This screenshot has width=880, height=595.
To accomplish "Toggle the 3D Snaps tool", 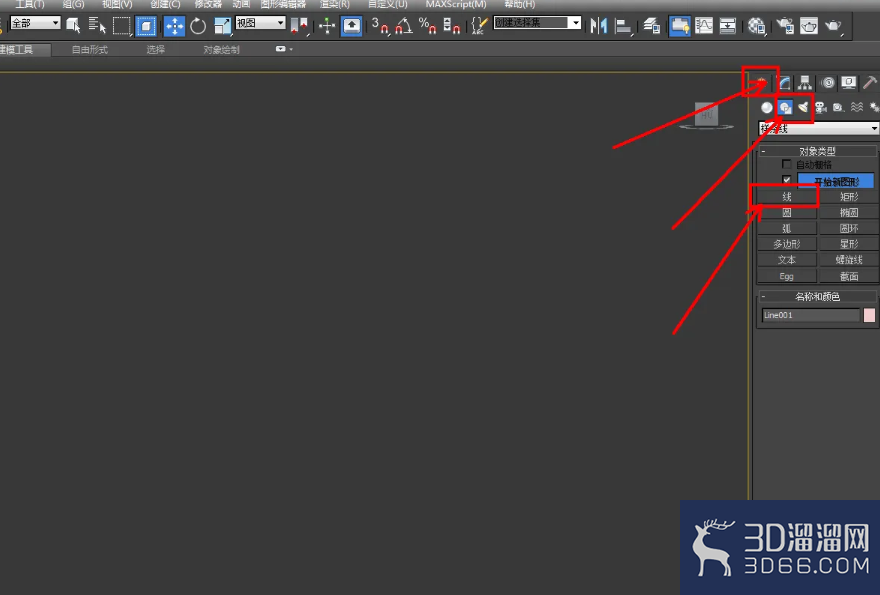I will point(380,26).
